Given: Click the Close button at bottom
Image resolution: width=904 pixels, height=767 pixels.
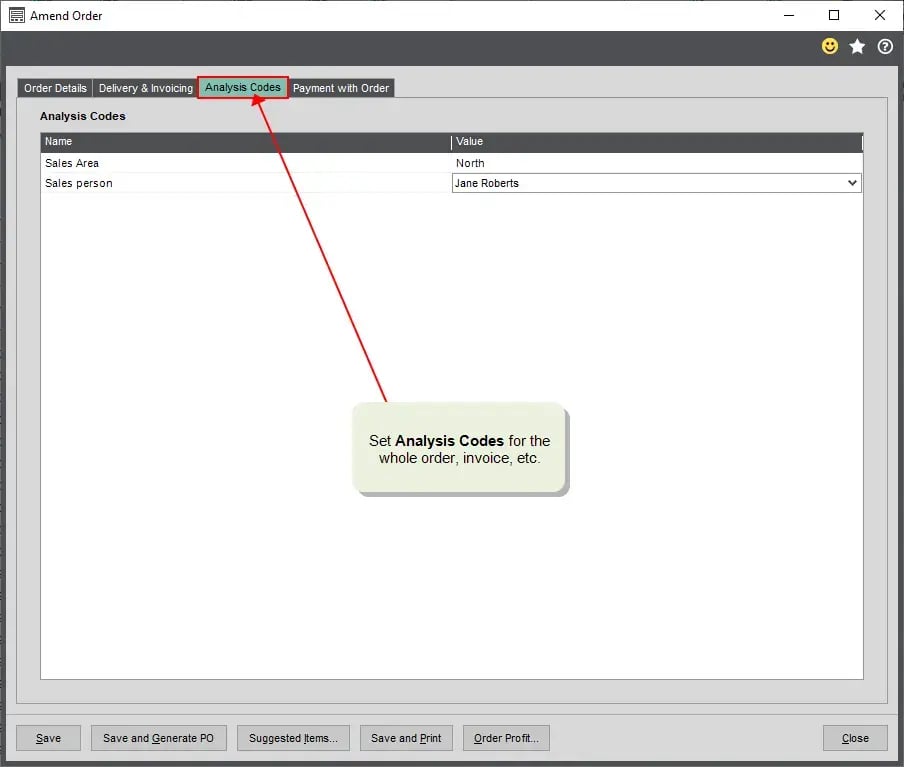Looking at the screenshot, I should pyautogui.click(x=855, y=738).
